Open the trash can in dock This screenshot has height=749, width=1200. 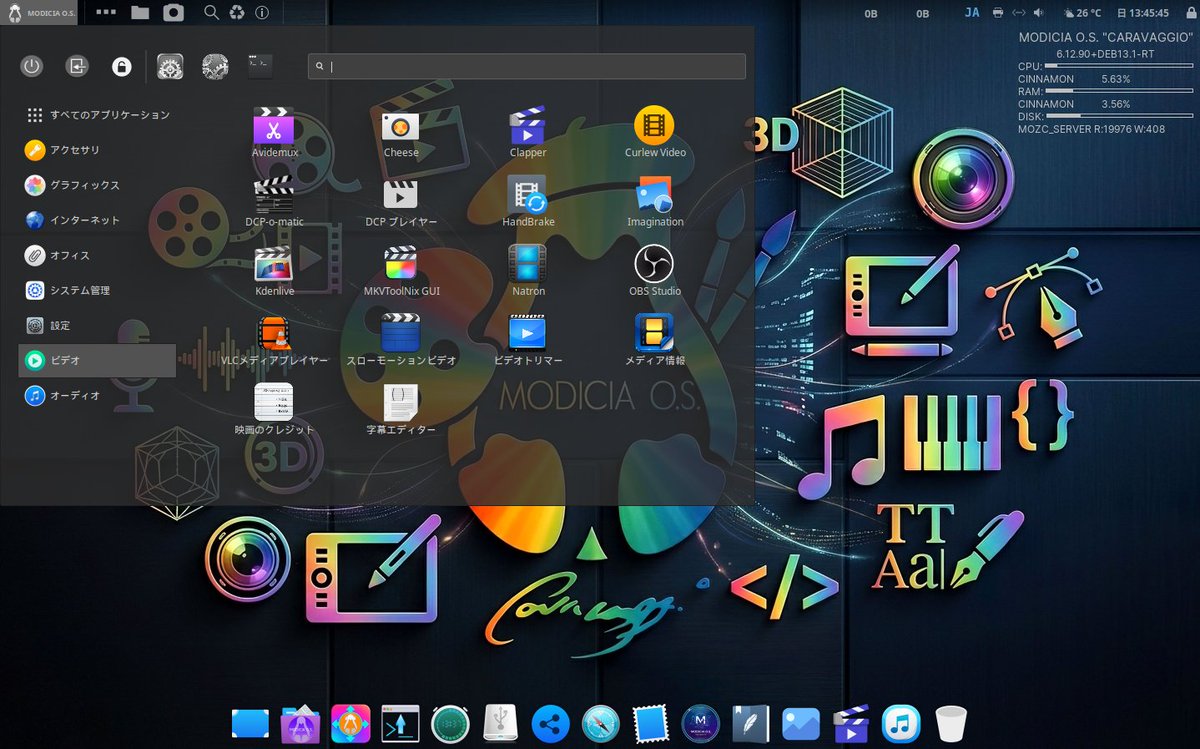(x=951, y=723)
